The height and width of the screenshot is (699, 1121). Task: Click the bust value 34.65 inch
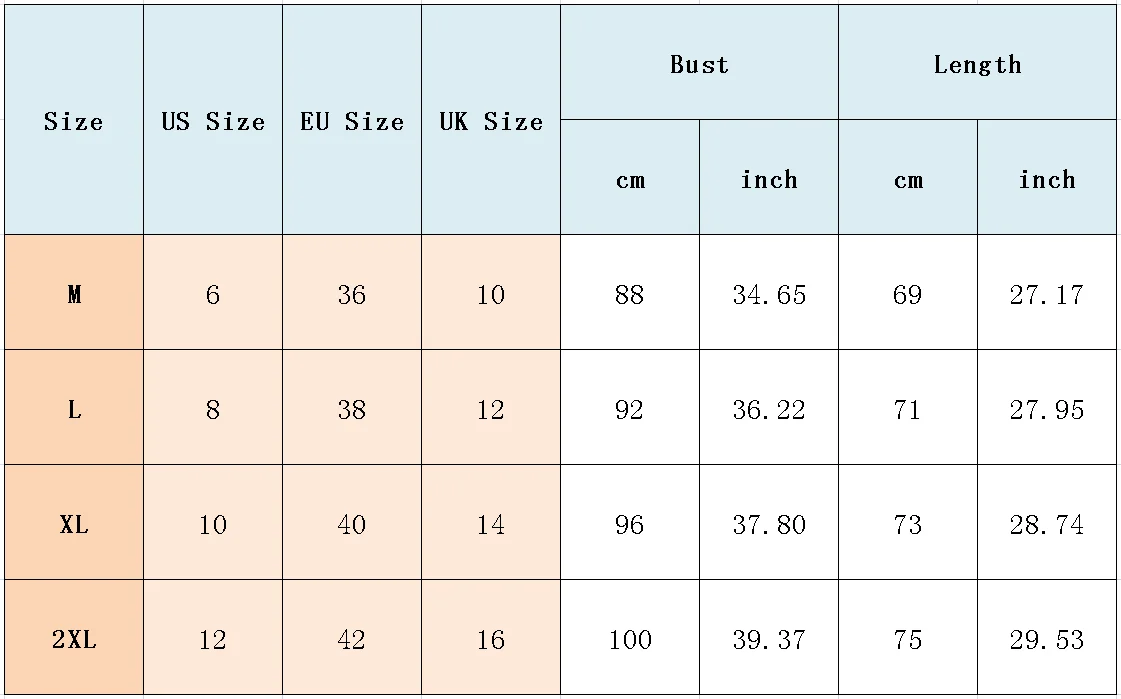(769, 292)
